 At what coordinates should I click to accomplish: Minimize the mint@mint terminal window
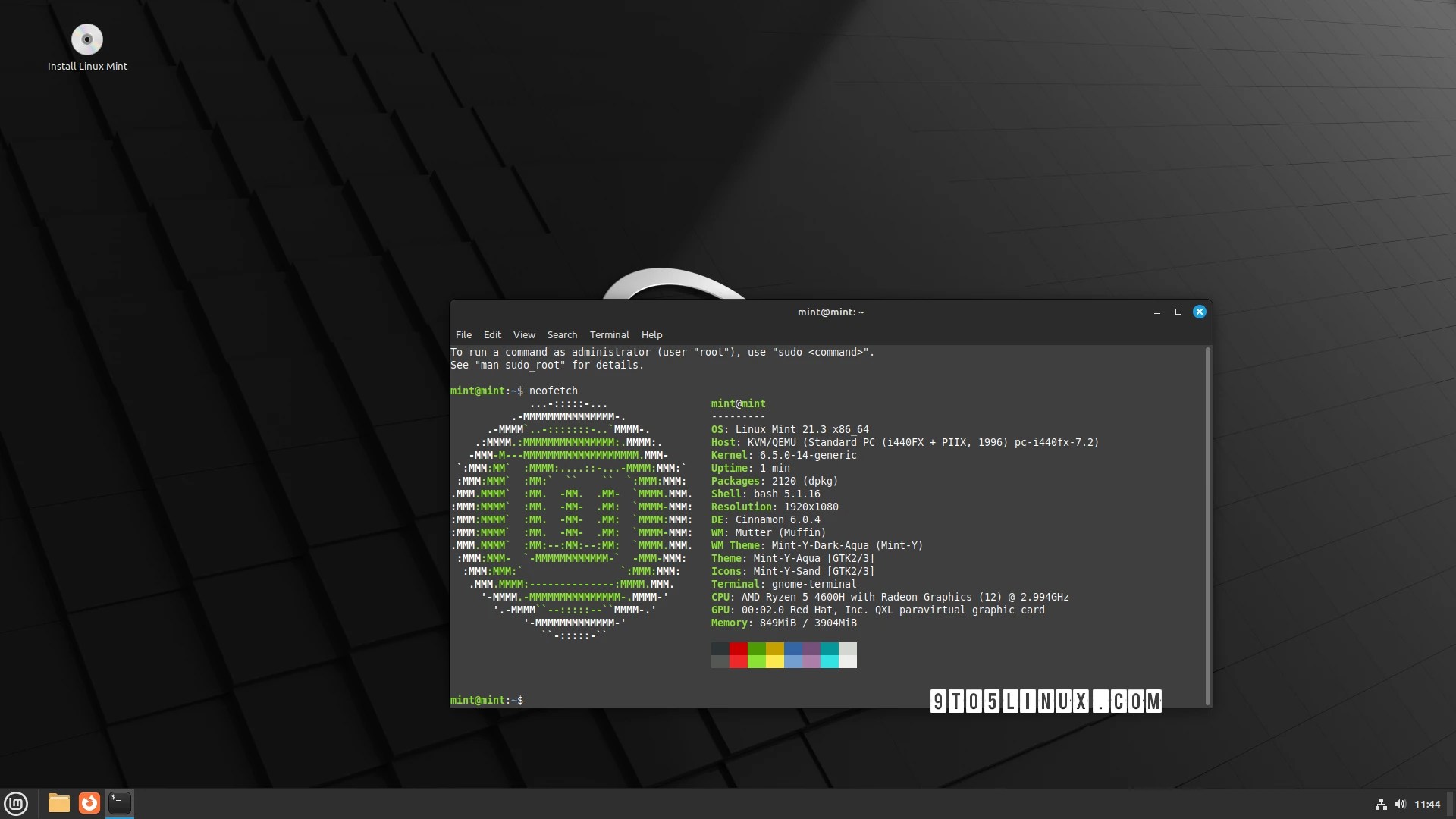(1156, 312)
